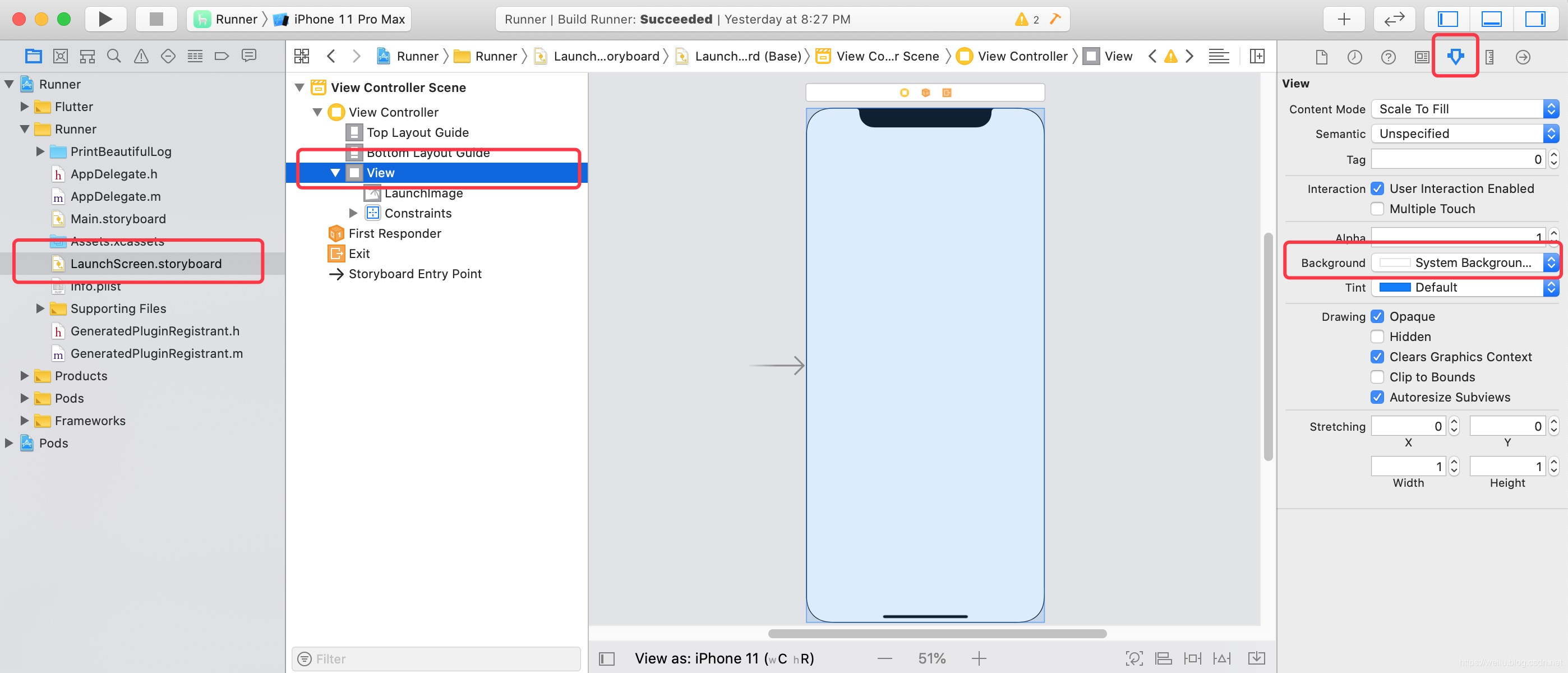
Task: Open the Issue navigator warning icon
Action: click(x=141, y=56)
